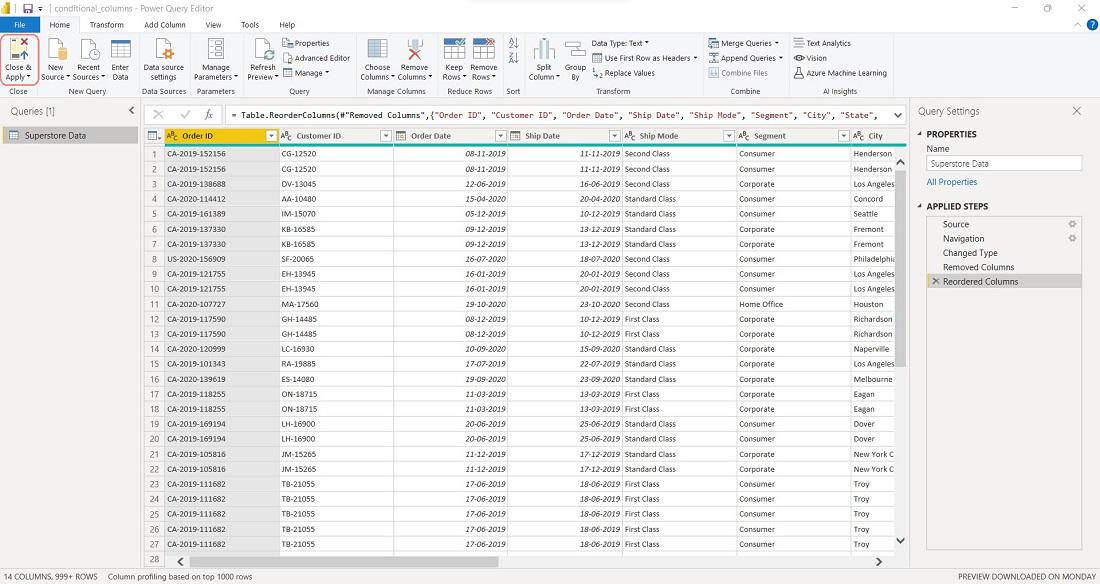Open Navigation step settings gear
This screenshot has height=584, width=1100.
(1072, 239)
